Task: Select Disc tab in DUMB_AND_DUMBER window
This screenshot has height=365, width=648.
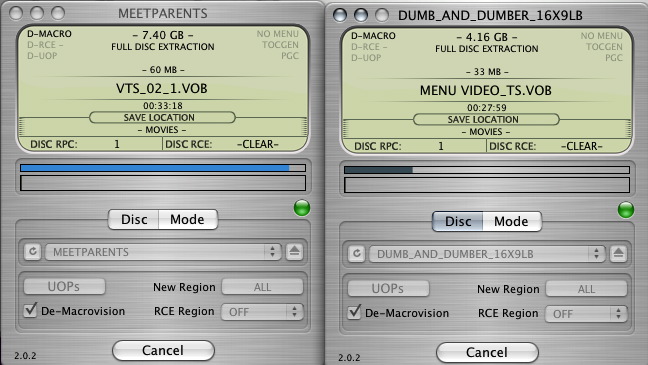Action: 458,221
